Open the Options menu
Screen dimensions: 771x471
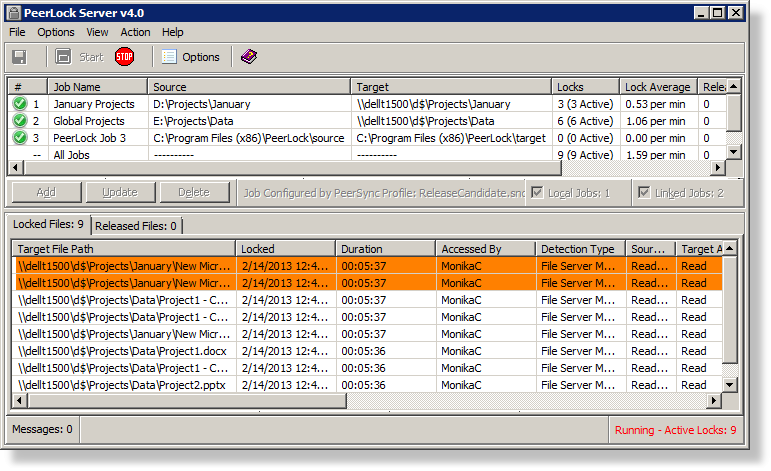click(56, 32)
